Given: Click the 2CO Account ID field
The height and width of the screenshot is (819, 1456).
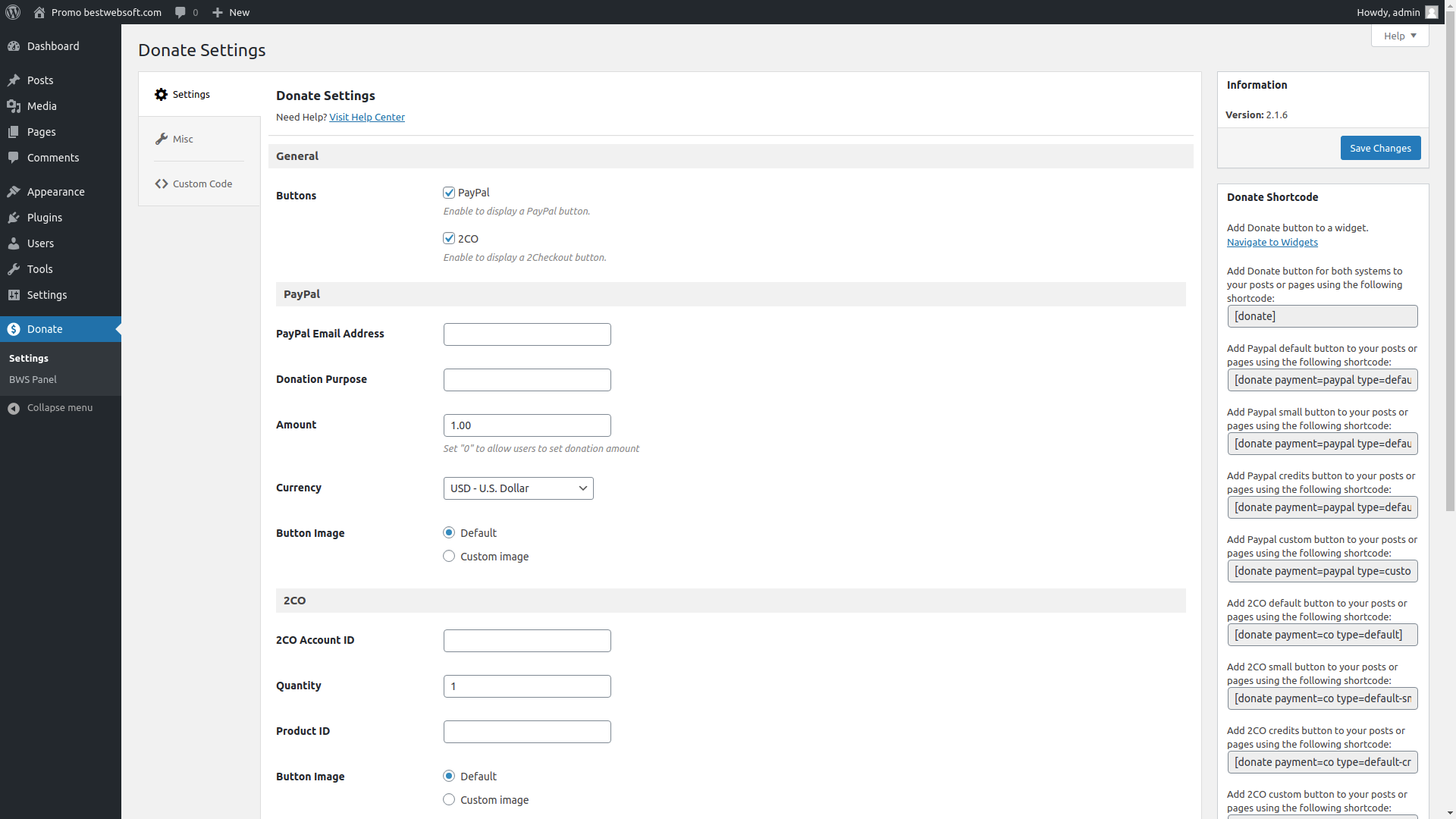Looking at the screenshot, I should [x=527, y=641].
